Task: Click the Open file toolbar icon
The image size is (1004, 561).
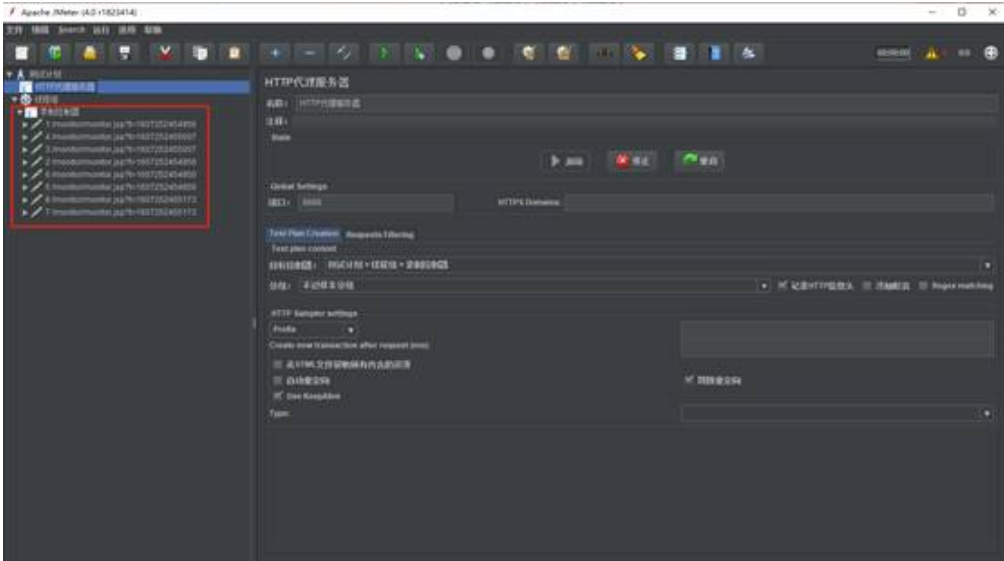Action: [x=90, y=53]
